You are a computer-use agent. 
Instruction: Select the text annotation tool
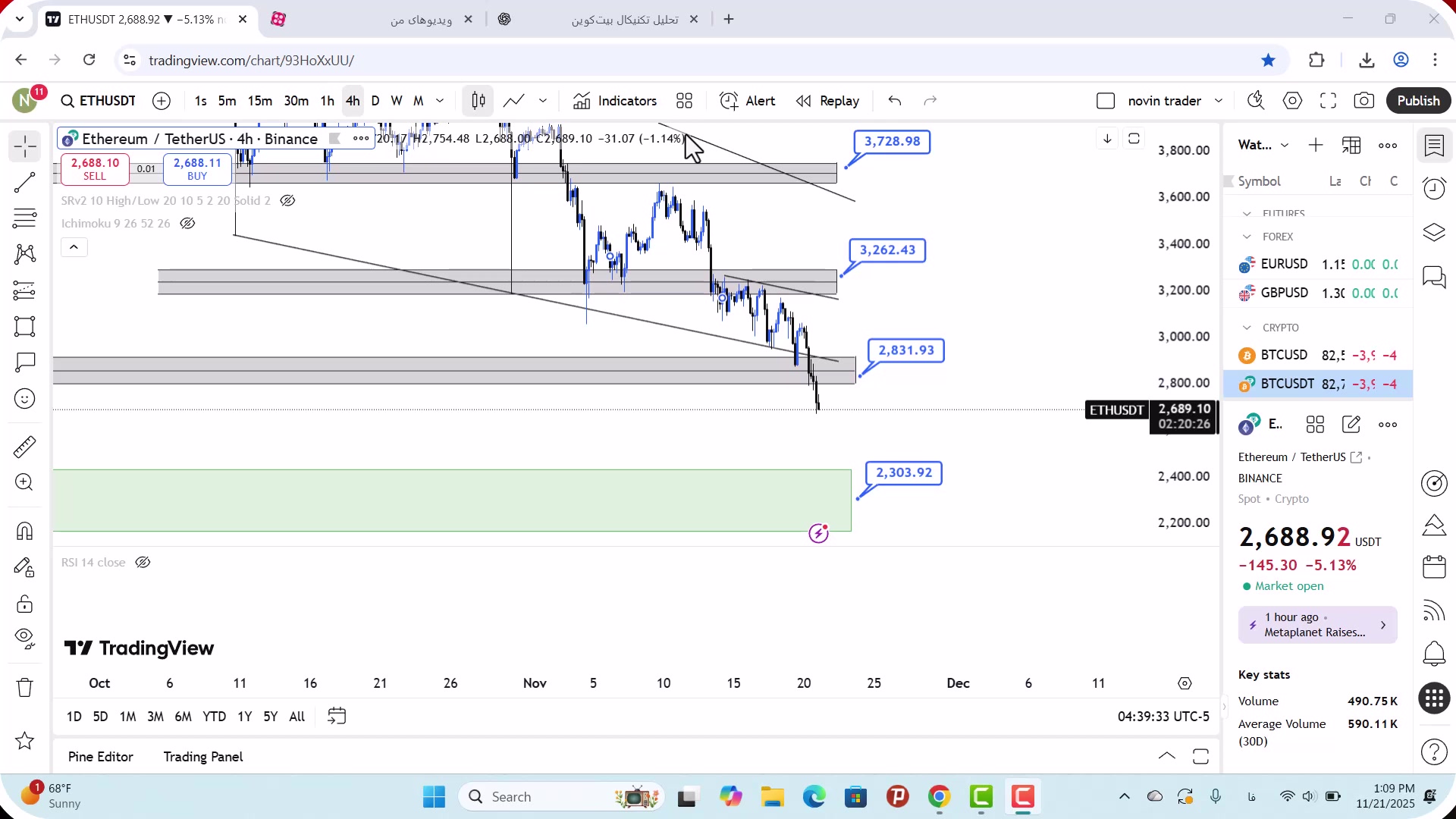click(x=25, y=362)
